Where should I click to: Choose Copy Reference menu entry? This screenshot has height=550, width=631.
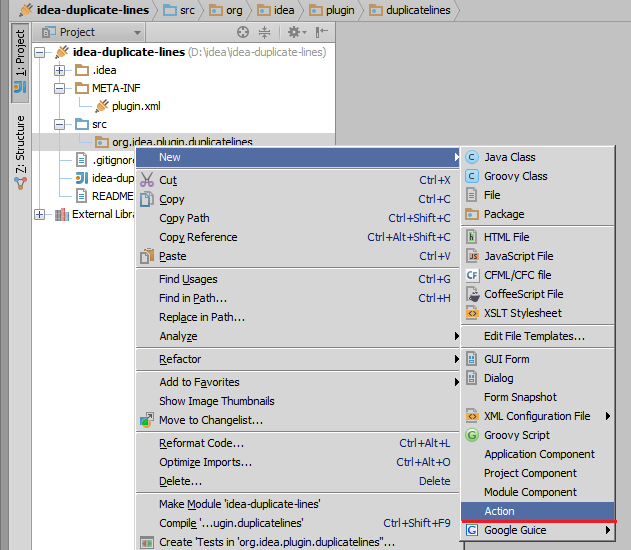tap(298, 237)
